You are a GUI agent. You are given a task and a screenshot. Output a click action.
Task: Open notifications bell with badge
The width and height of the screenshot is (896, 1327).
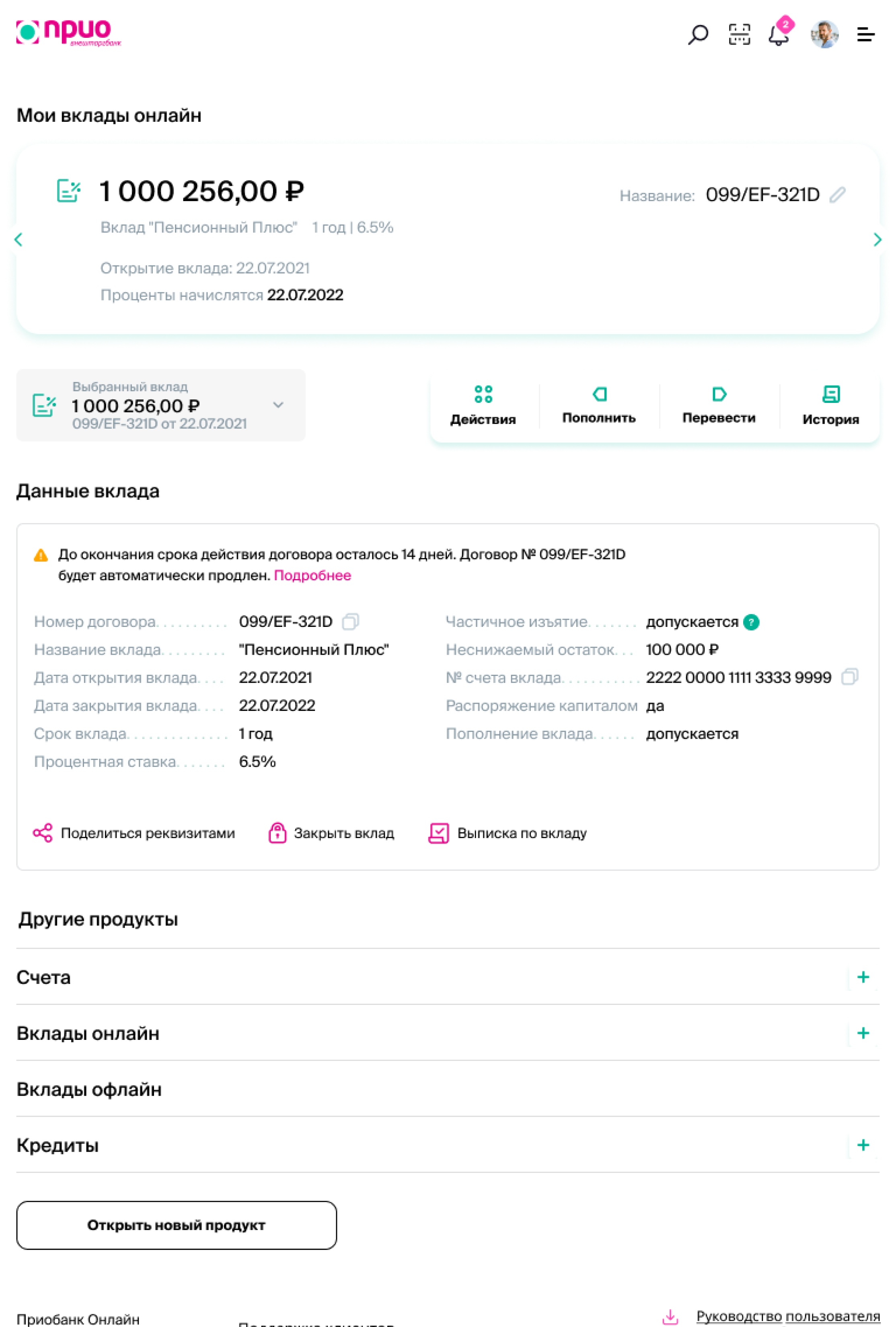pyautogui.click(x=779, y=32)
